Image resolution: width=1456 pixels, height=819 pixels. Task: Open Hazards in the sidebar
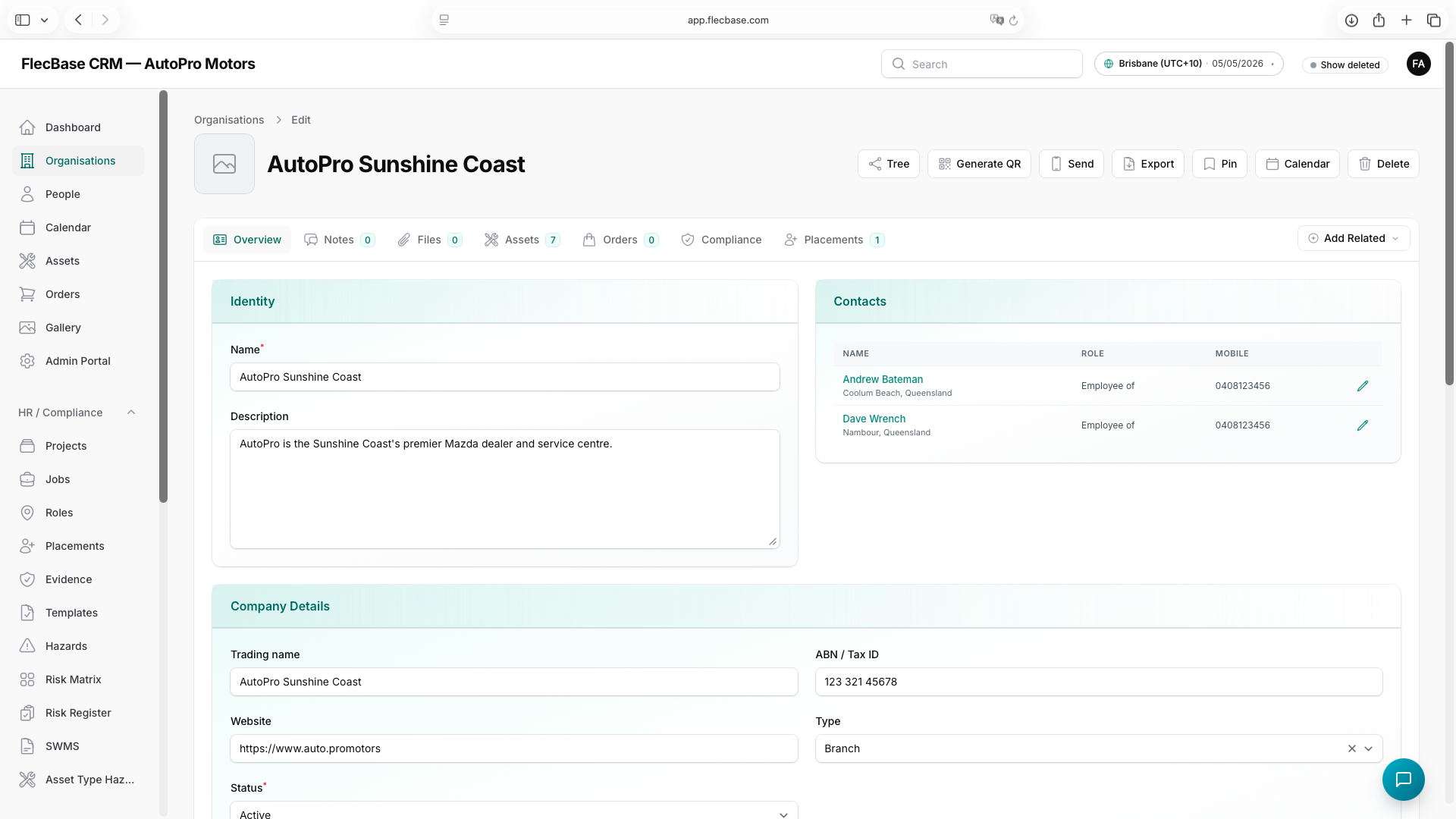click(78, 646)
